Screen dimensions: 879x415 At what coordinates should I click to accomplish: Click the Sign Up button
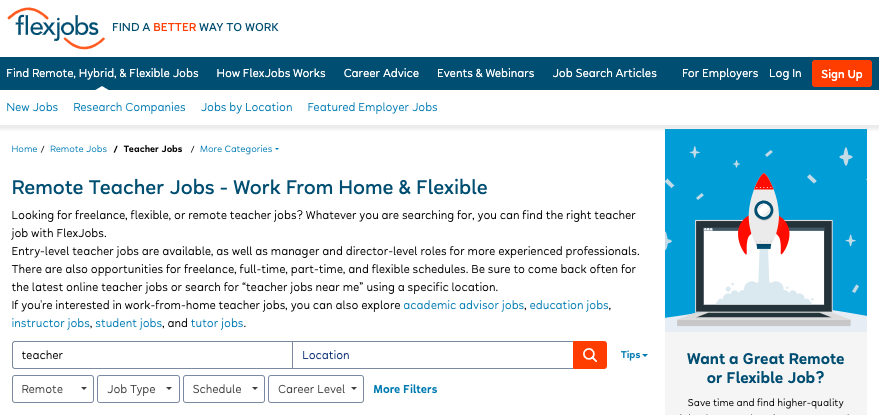841,73
